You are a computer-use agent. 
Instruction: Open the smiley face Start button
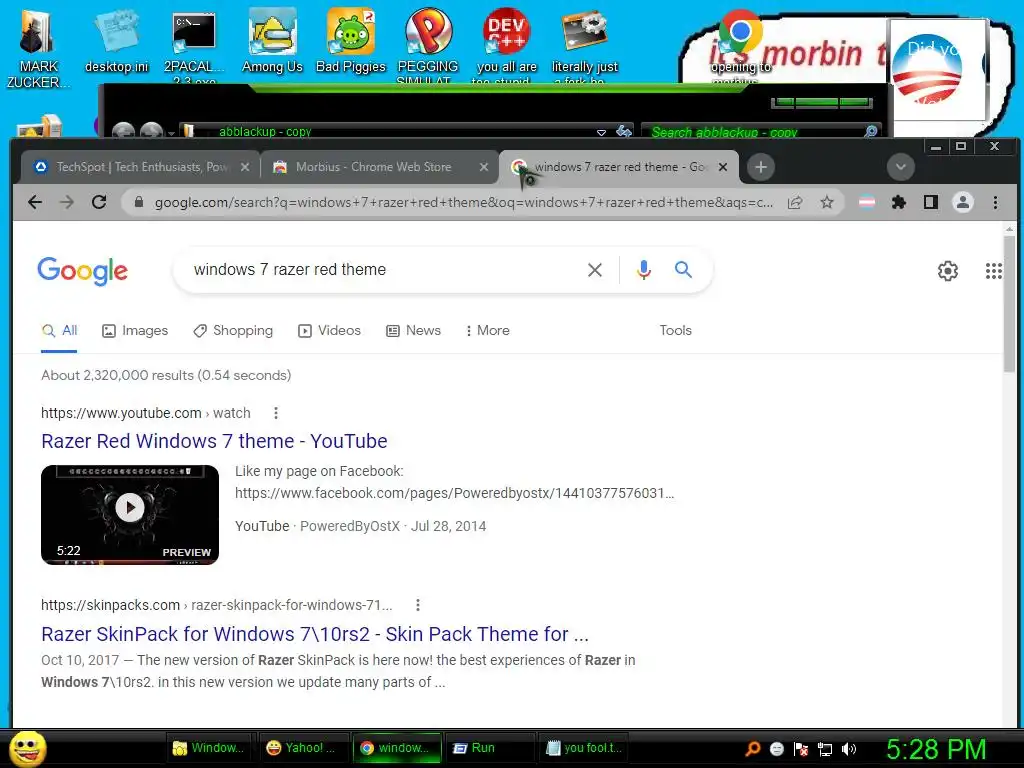point(27,749)
